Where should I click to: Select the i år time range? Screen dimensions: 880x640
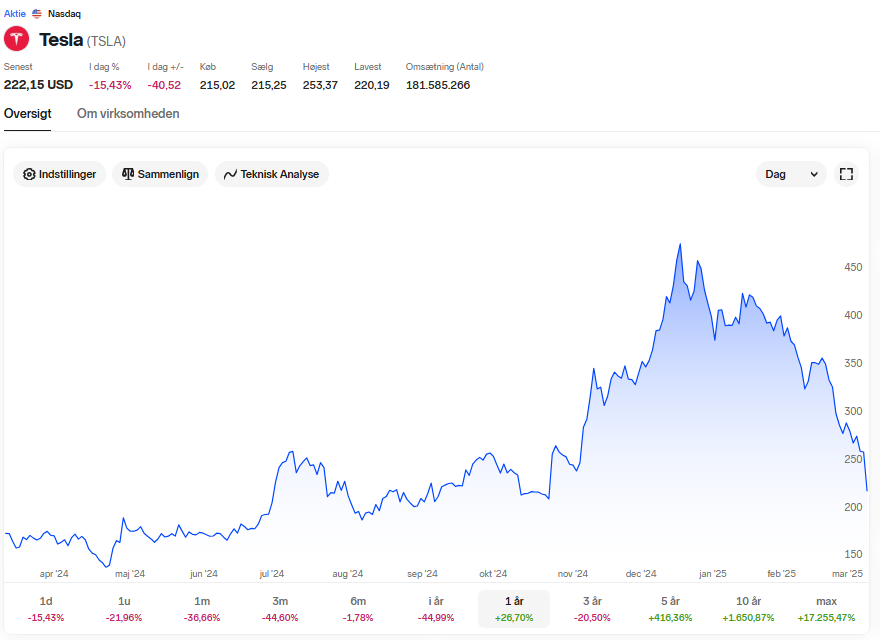(x=436, y=609)
